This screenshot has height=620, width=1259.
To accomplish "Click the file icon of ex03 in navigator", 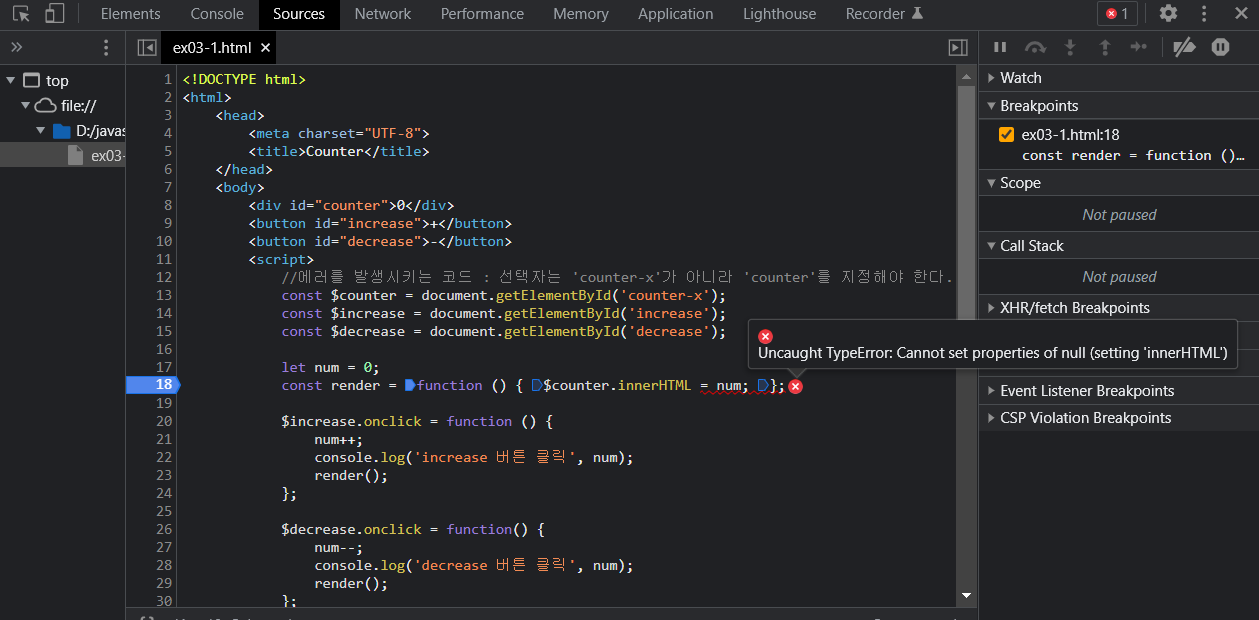I will coord(76,155).
